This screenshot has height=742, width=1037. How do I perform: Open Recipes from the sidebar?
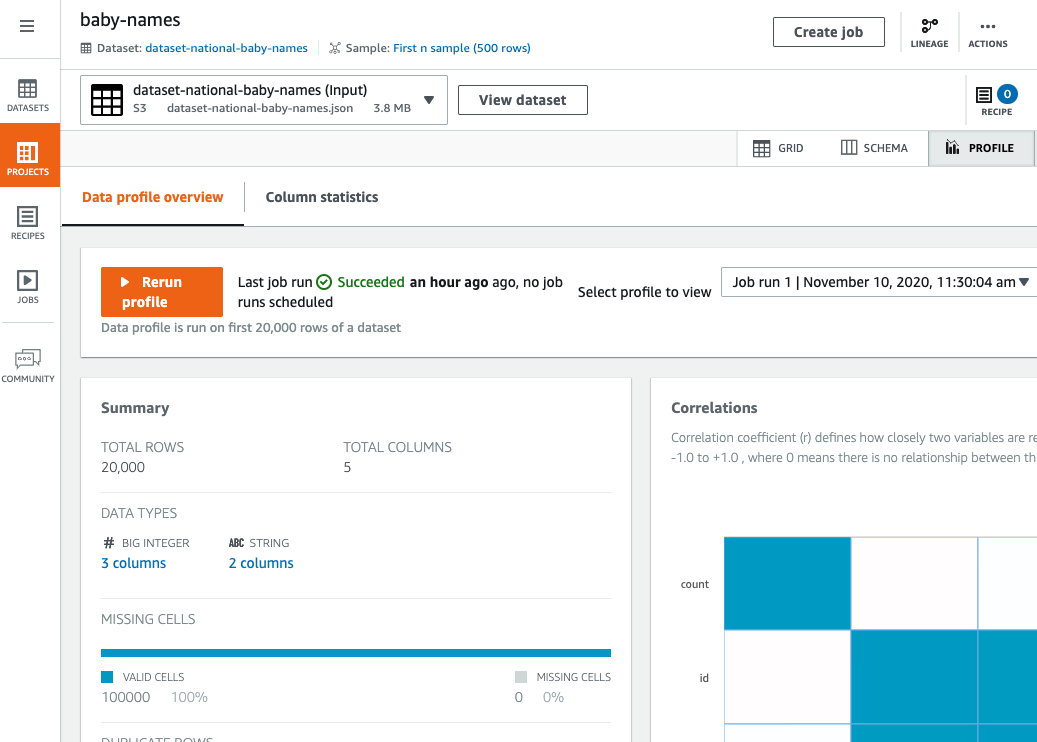[28, 223]
